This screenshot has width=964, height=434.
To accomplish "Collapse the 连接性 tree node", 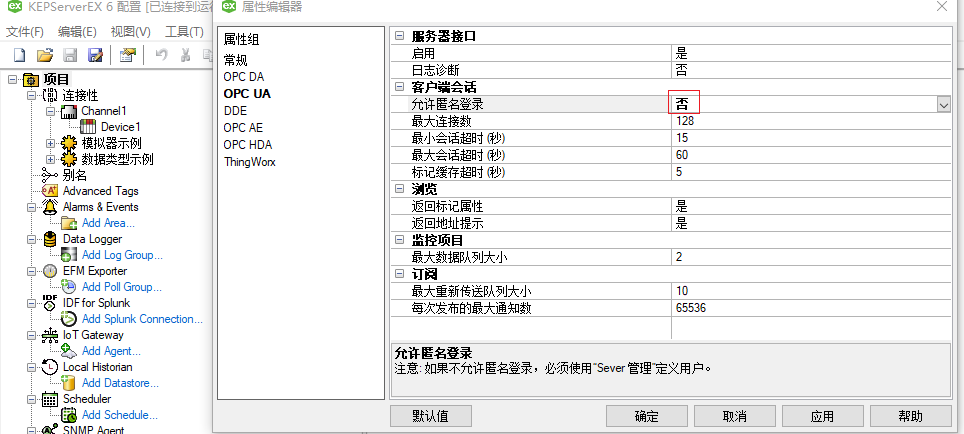I will point(31,96).
